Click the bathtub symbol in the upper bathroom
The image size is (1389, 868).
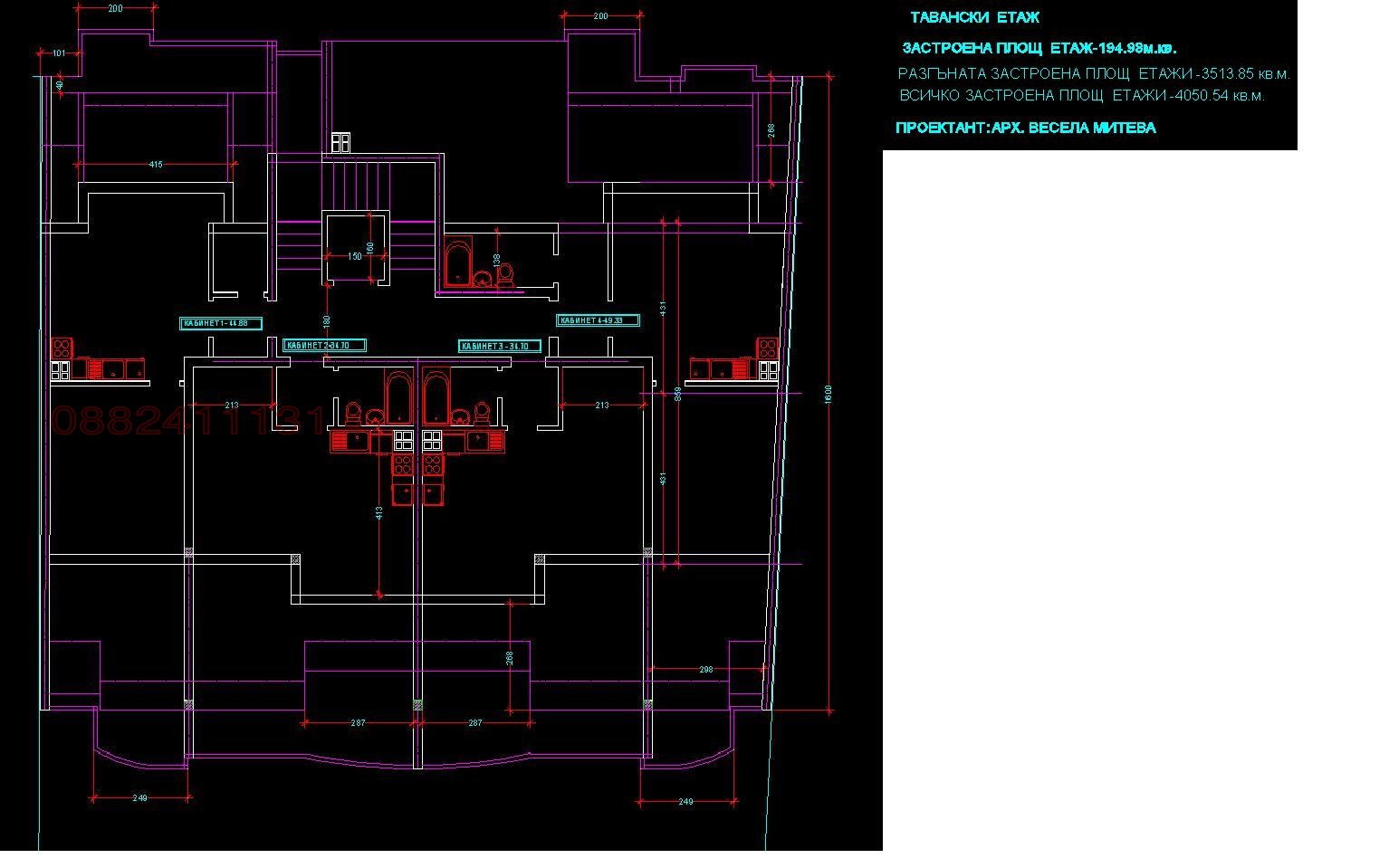pos(458,263)
